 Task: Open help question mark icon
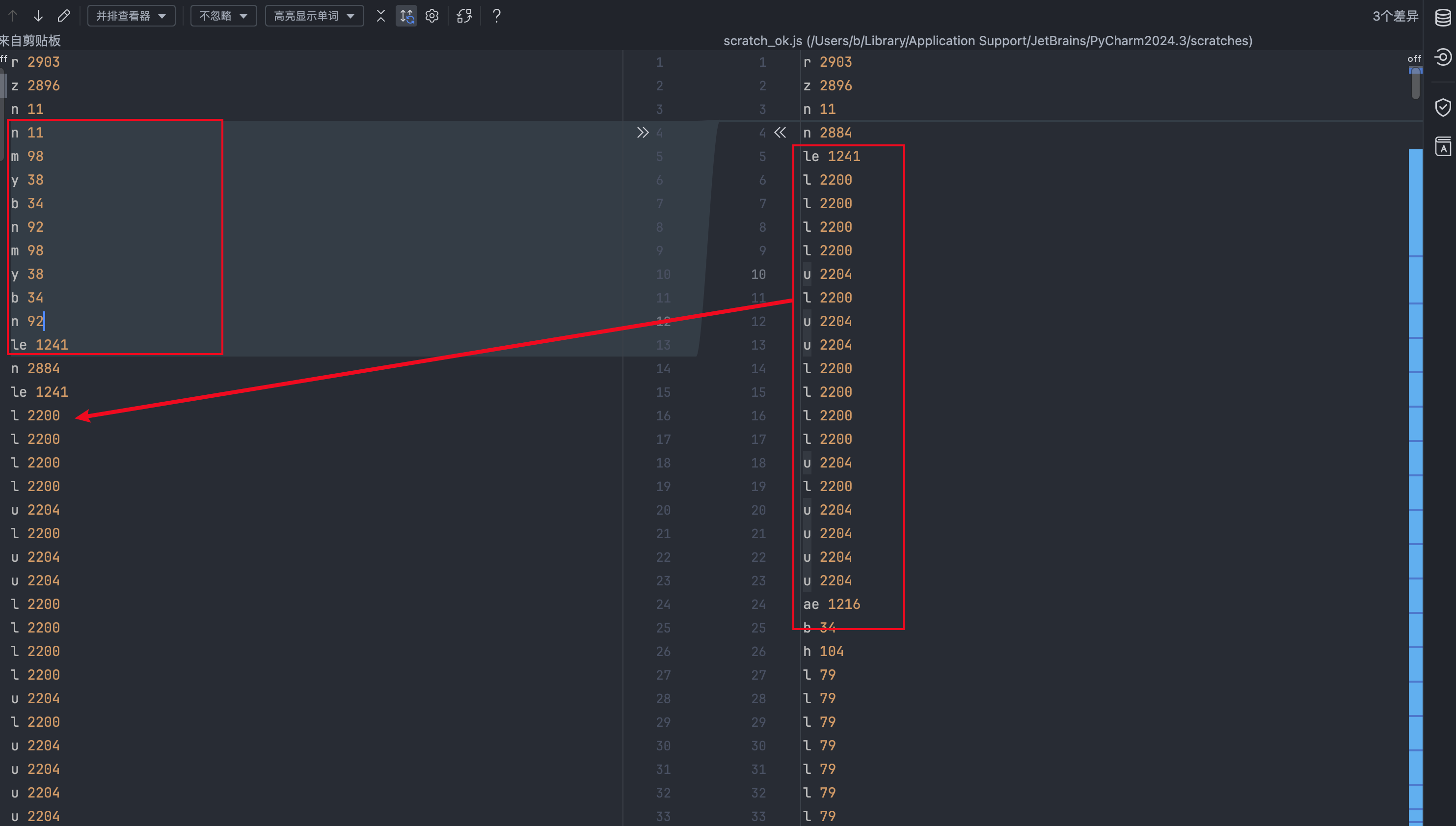coord(497,16)
